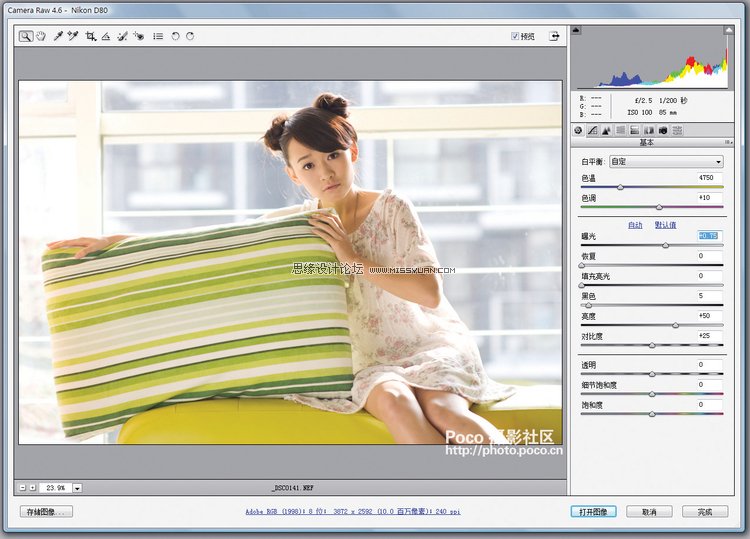
Task: Adjust the 曝光 exposure slider handle
Action: click(665, 245)
